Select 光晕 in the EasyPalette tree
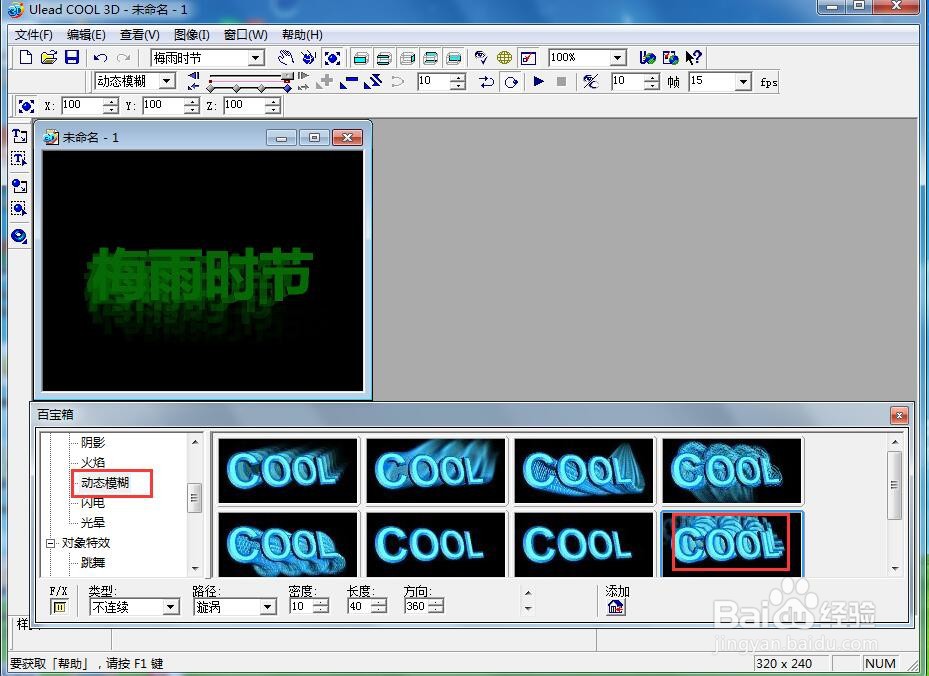The width and height of the screenshot is (929, 676). tap(93, 523)
